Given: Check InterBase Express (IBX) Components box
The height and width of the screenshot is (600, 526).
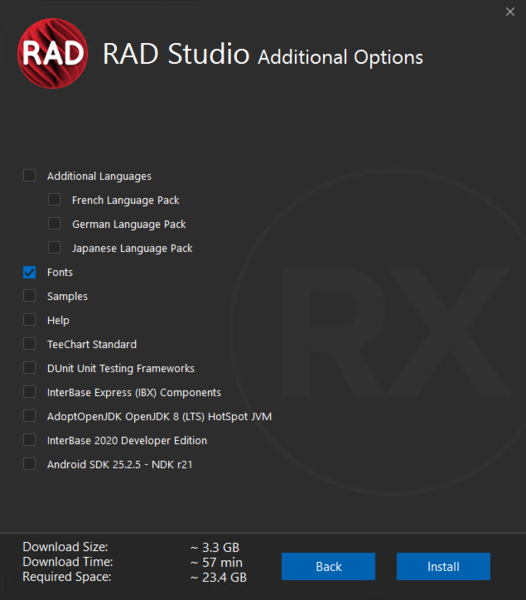Looking at the screenshot, I should click(29, 392).
